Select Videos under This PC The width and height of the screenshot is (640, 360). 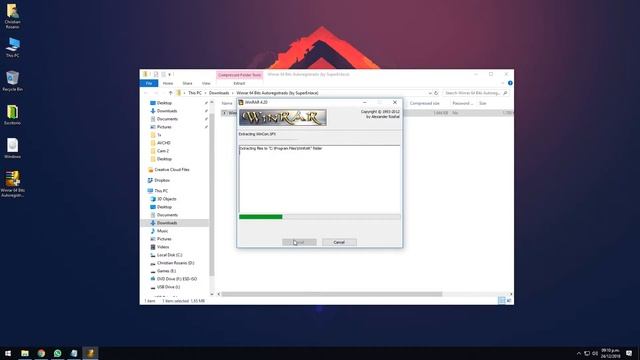(163, 247)
